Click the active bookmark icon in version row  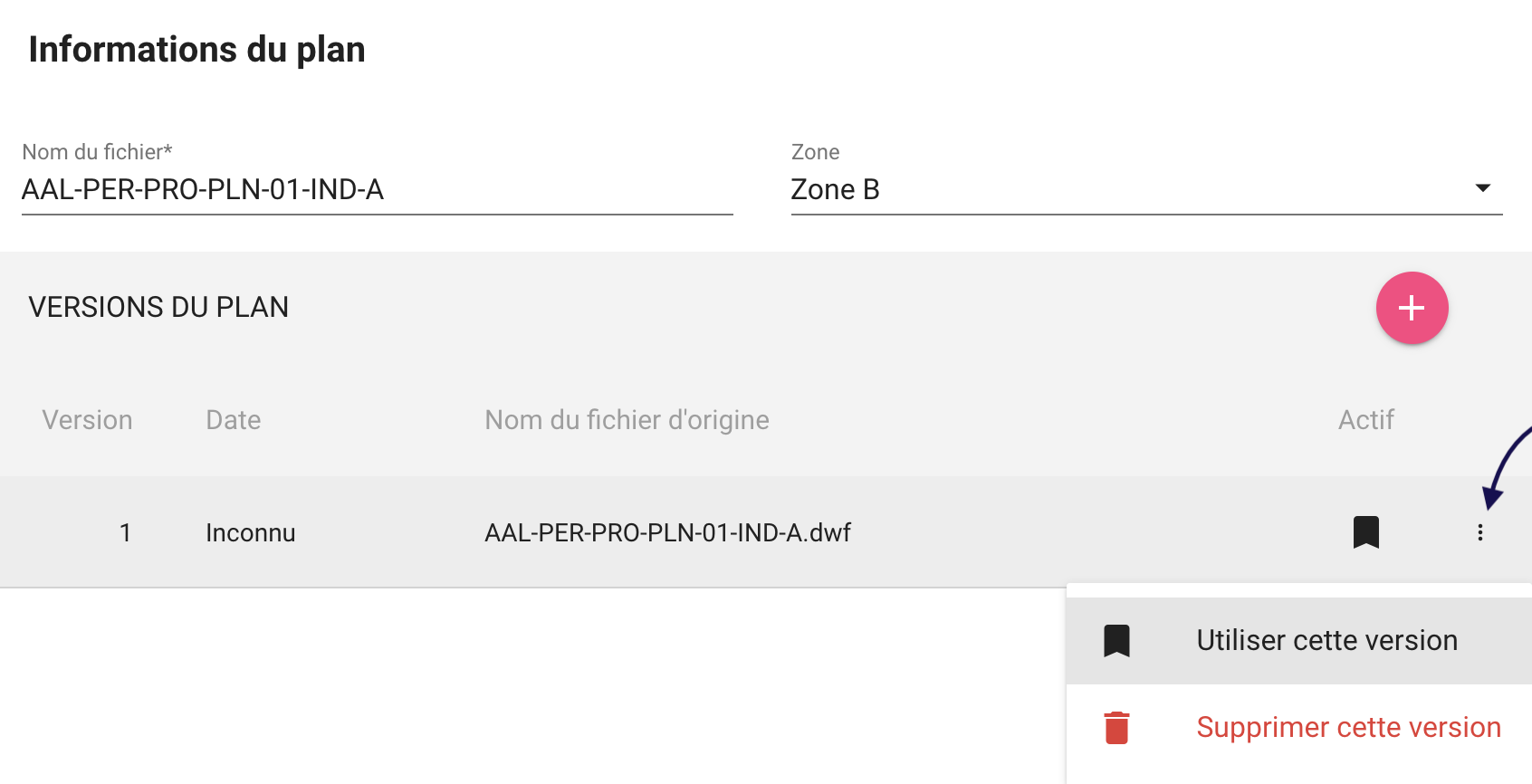[1365, 532]
